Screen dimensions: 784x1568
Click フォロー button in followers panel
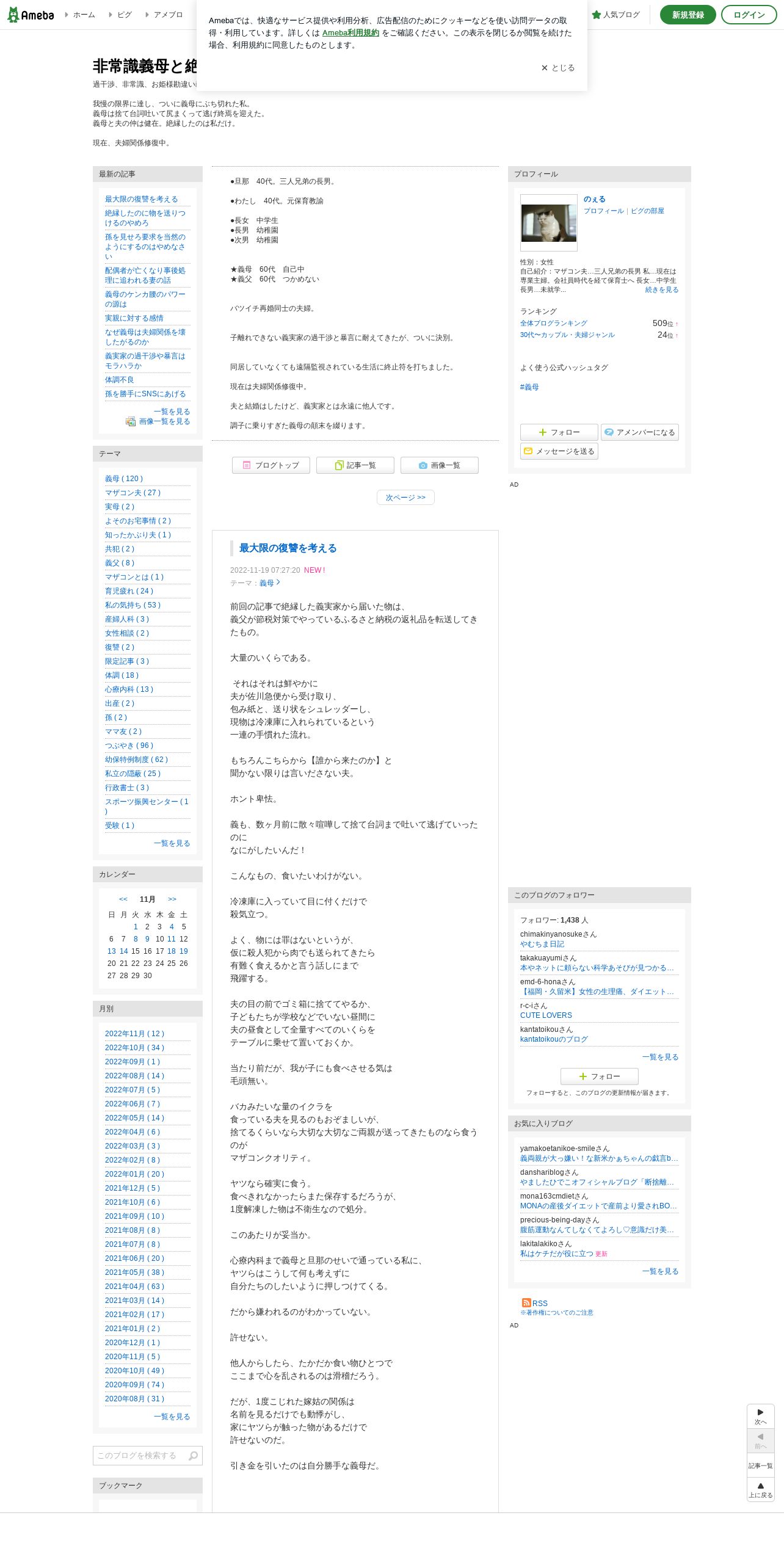[599, 1076]
